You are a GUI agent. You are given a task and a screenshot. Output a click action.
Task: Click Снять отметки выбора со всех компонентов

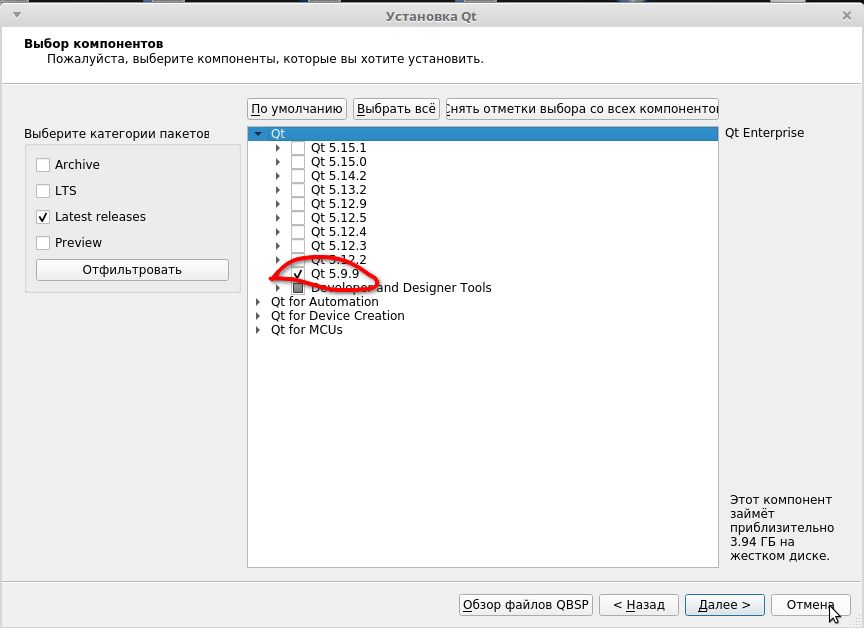(582, 109)
